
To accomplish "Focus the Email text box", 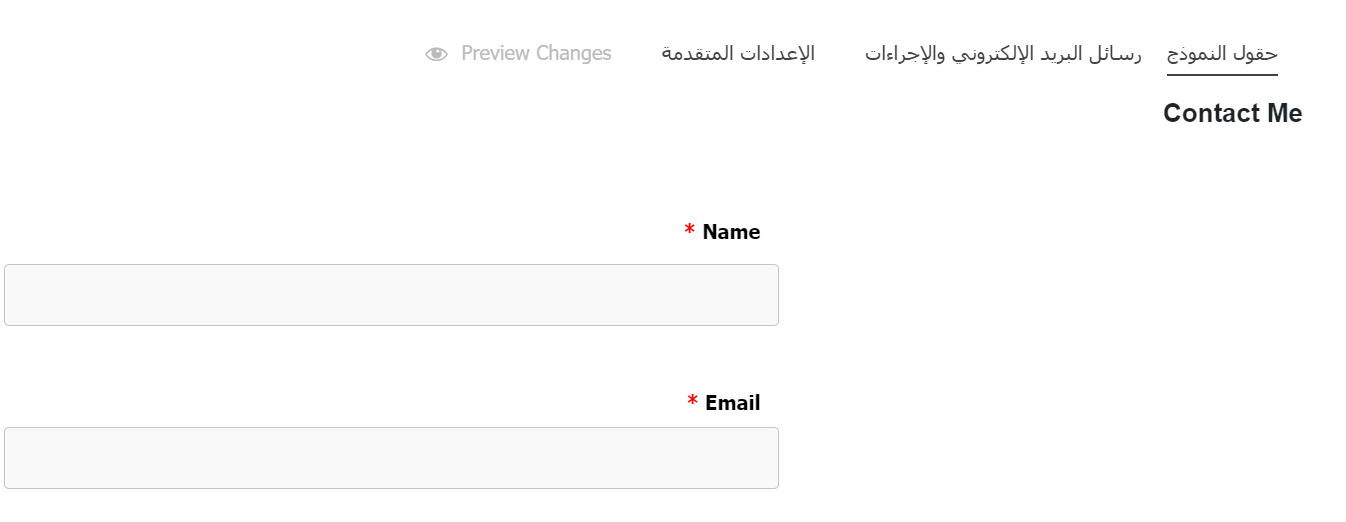I will click(x=391, y=458).
